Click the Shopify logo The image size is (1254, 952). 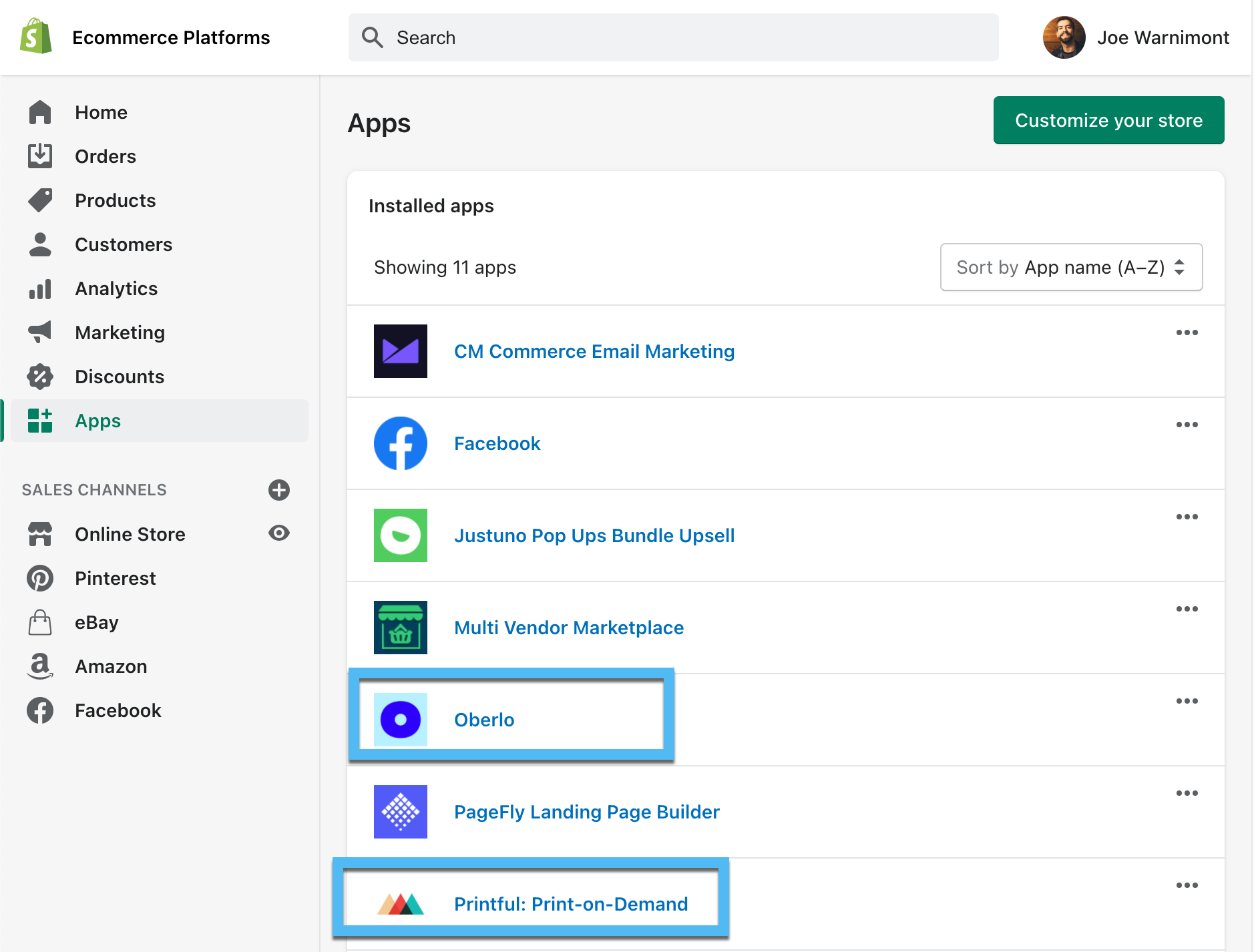tap(37, 37)
